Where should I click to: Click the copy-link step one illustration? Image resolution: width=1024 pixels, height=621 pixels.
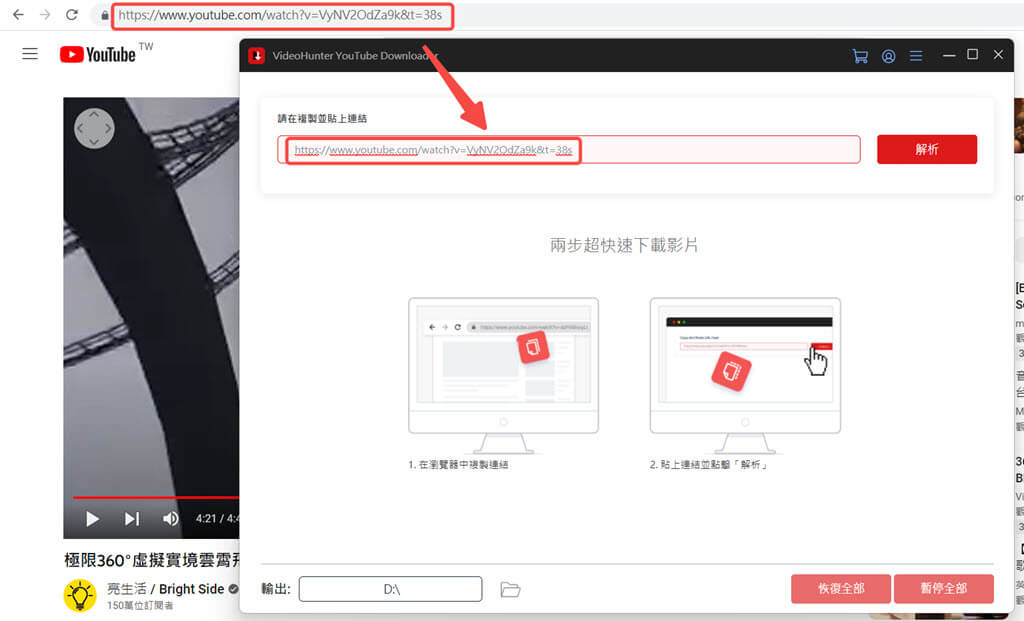point(503,375)
